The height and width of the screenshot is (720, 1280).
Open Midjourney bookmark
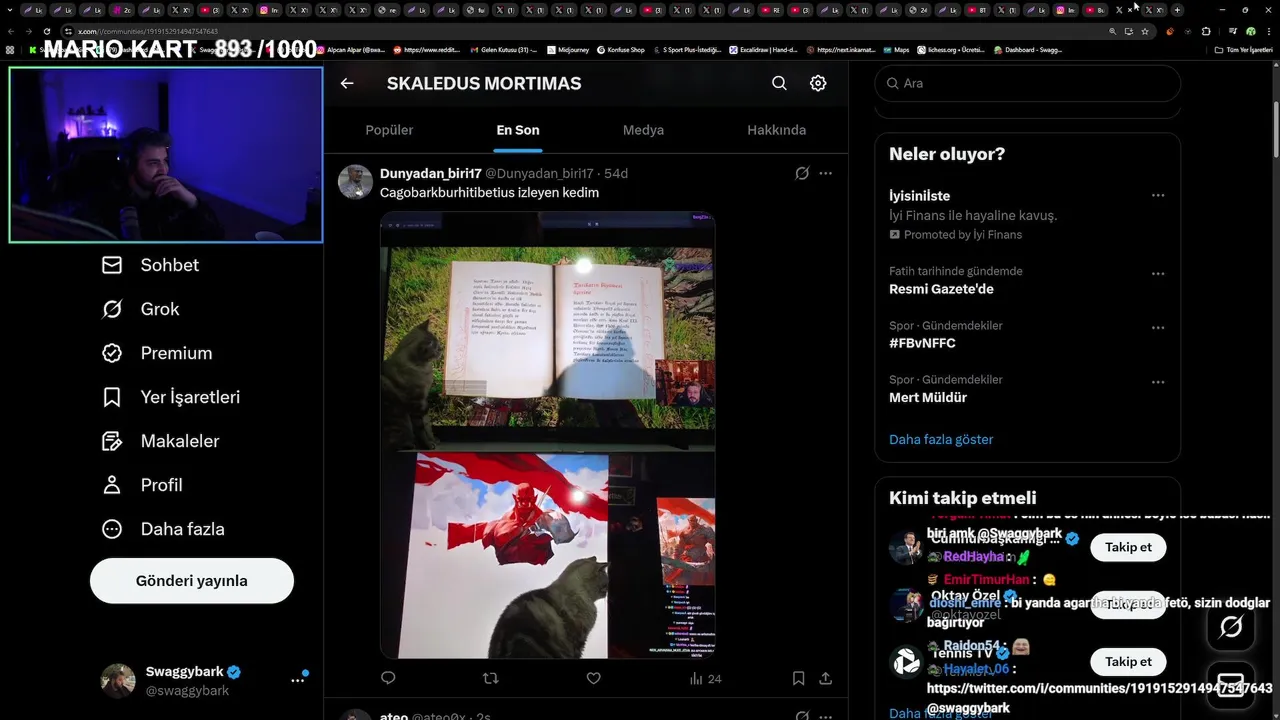567,50
